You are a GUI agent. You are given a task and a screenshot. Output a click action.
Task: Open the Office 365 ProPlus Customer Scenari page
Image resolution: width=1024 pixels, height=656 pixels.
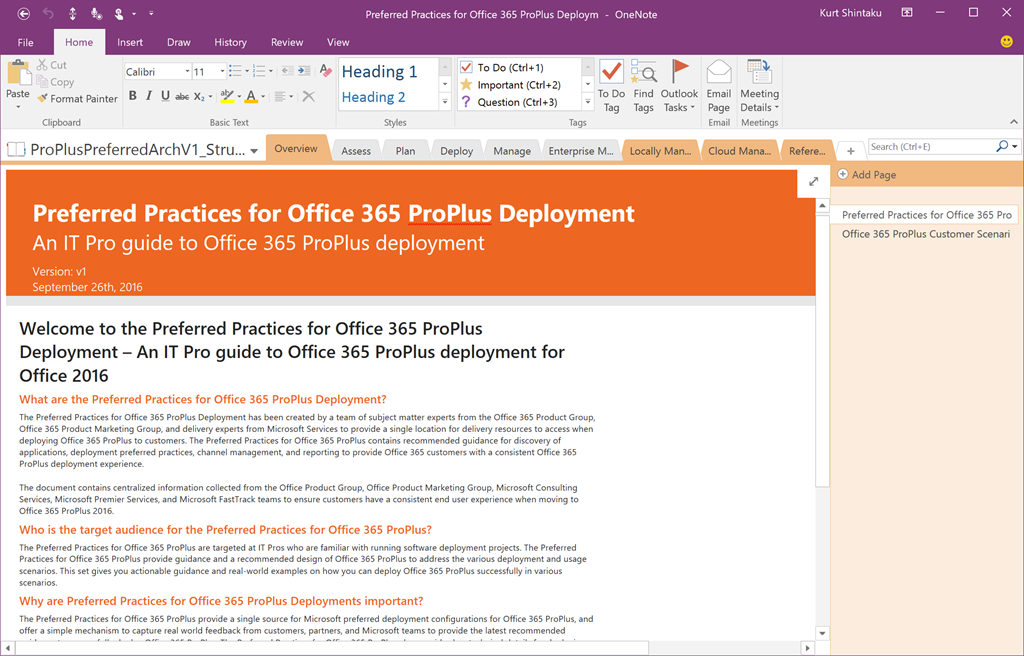(925, 234)
